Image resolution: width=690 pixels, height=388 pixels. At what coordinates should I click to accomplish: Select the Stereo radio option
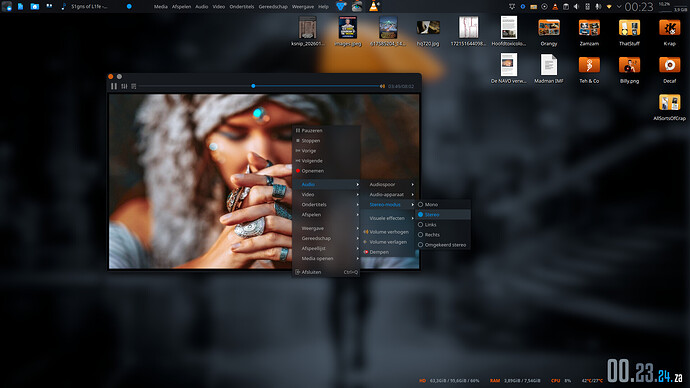(443, 215)
